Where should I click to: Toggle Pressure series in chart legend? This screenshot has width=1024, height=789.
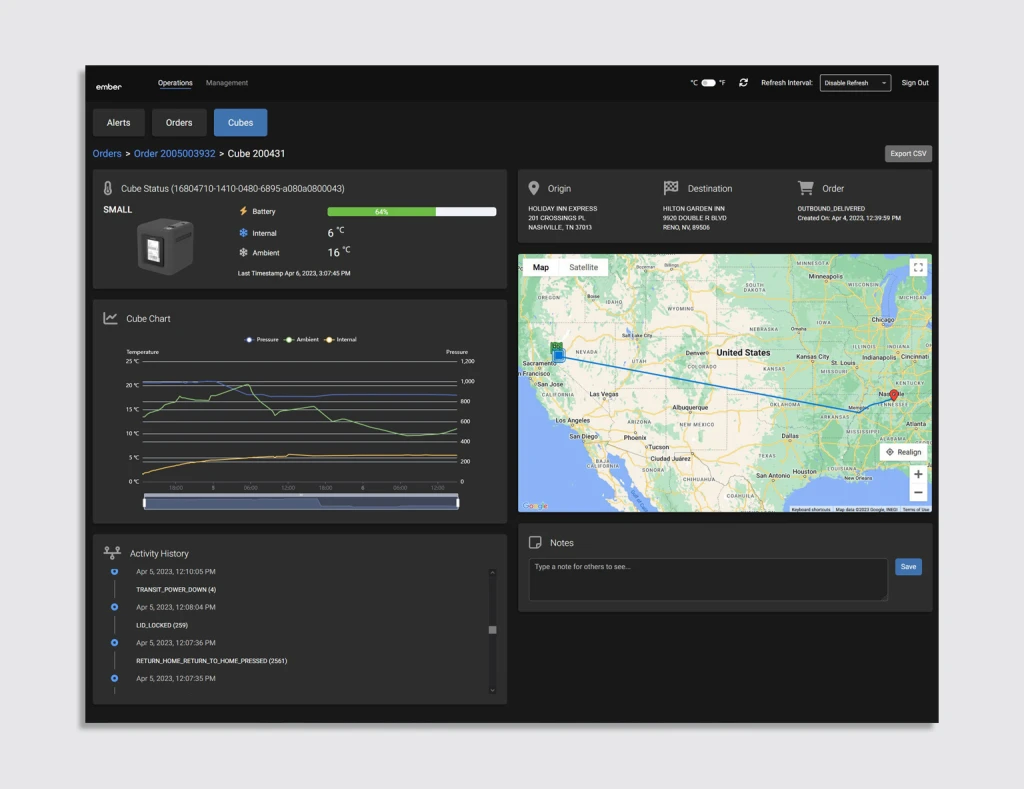263,340
